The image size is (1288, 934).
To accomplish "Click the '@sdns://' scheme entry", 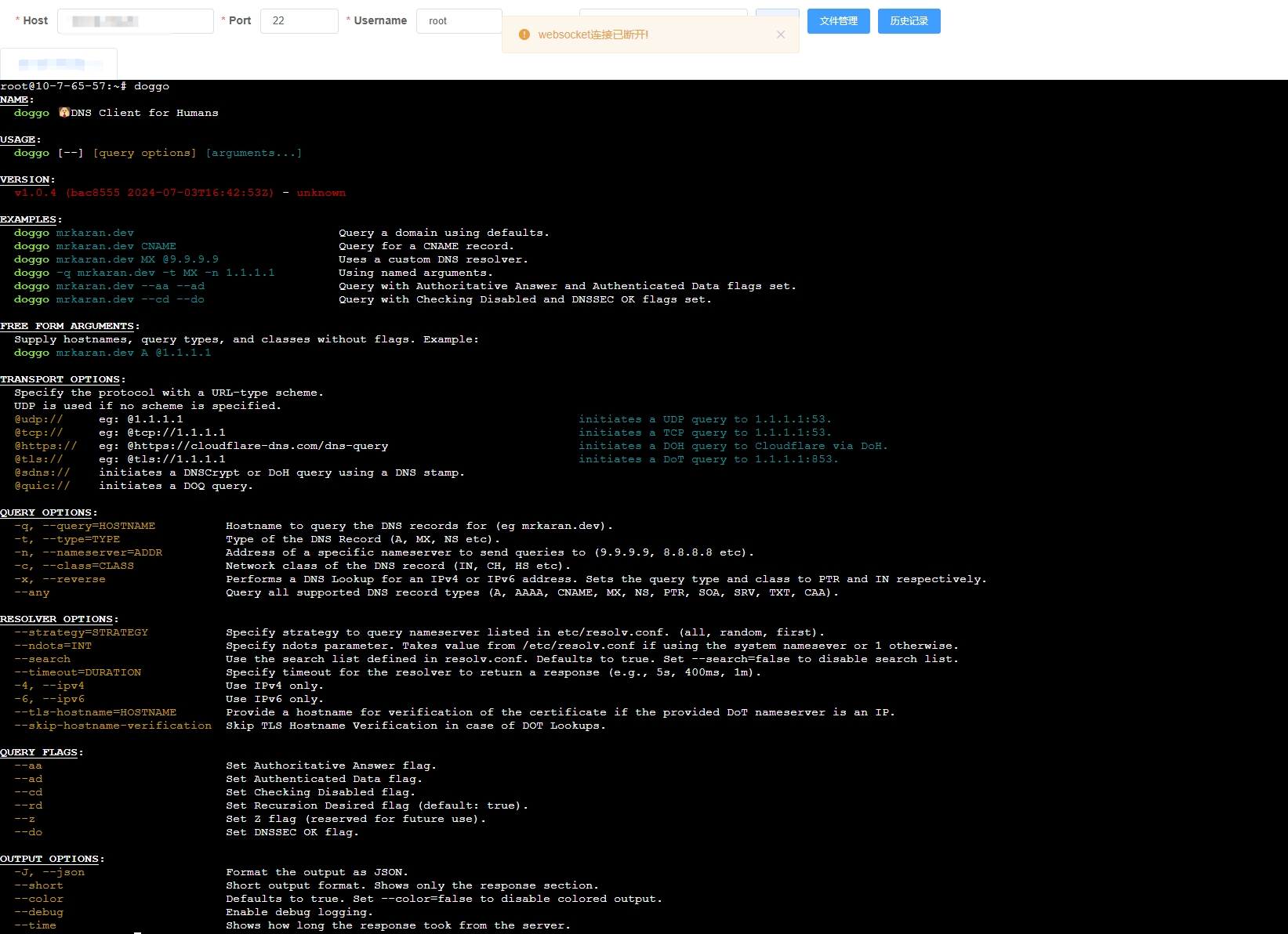I will [42, 472].
